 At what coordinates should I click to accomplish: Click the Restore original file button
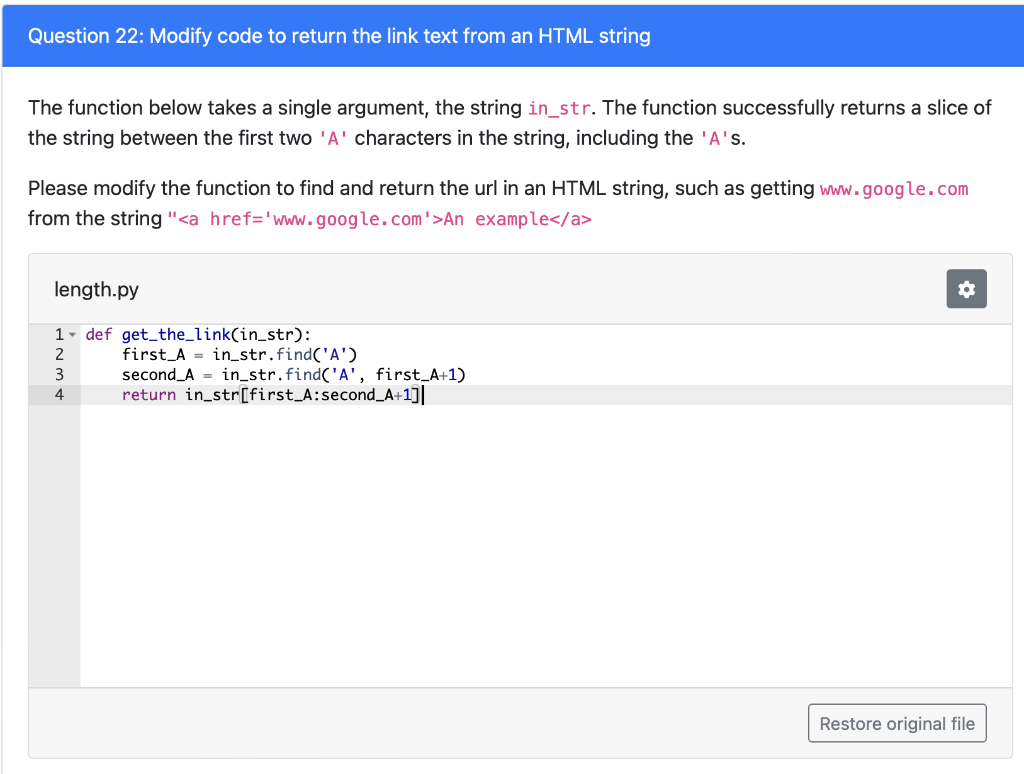[896, 722]
